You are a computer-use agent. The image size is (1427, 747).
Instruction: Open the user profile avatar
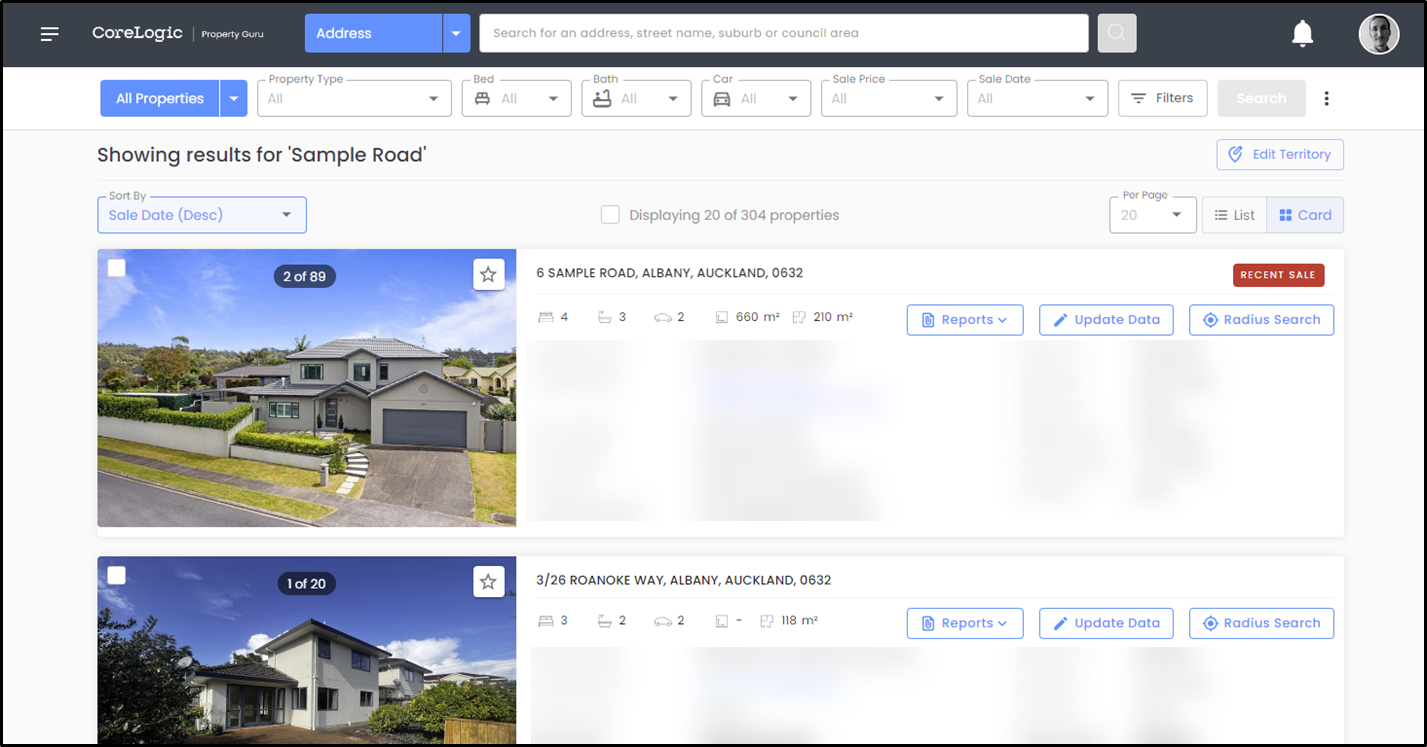[1378, 34]
